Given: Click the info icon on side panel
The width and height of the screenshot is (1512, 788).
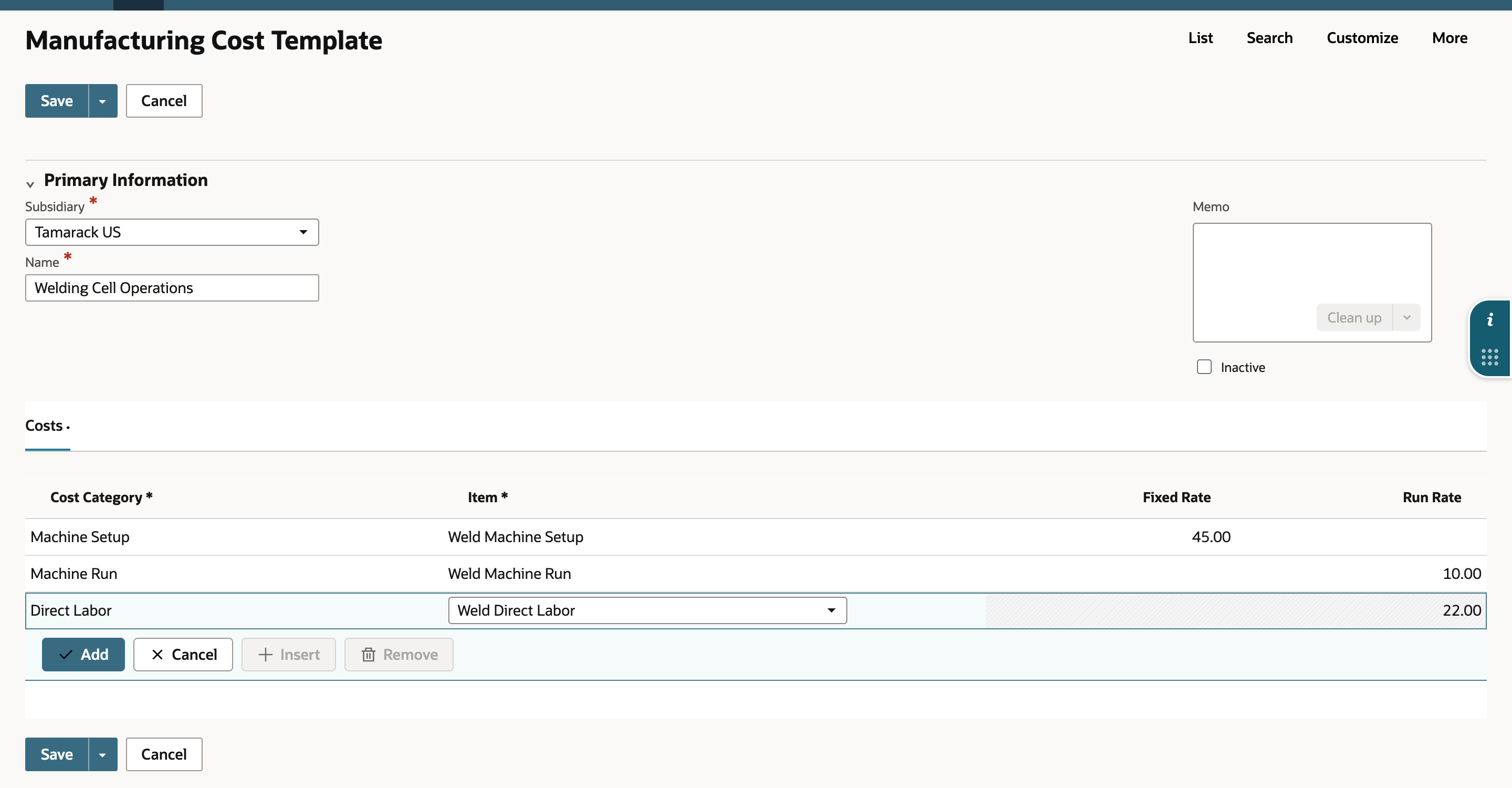Looking at the screenshot, I should pyautogui.click(x=1490, y=320).
